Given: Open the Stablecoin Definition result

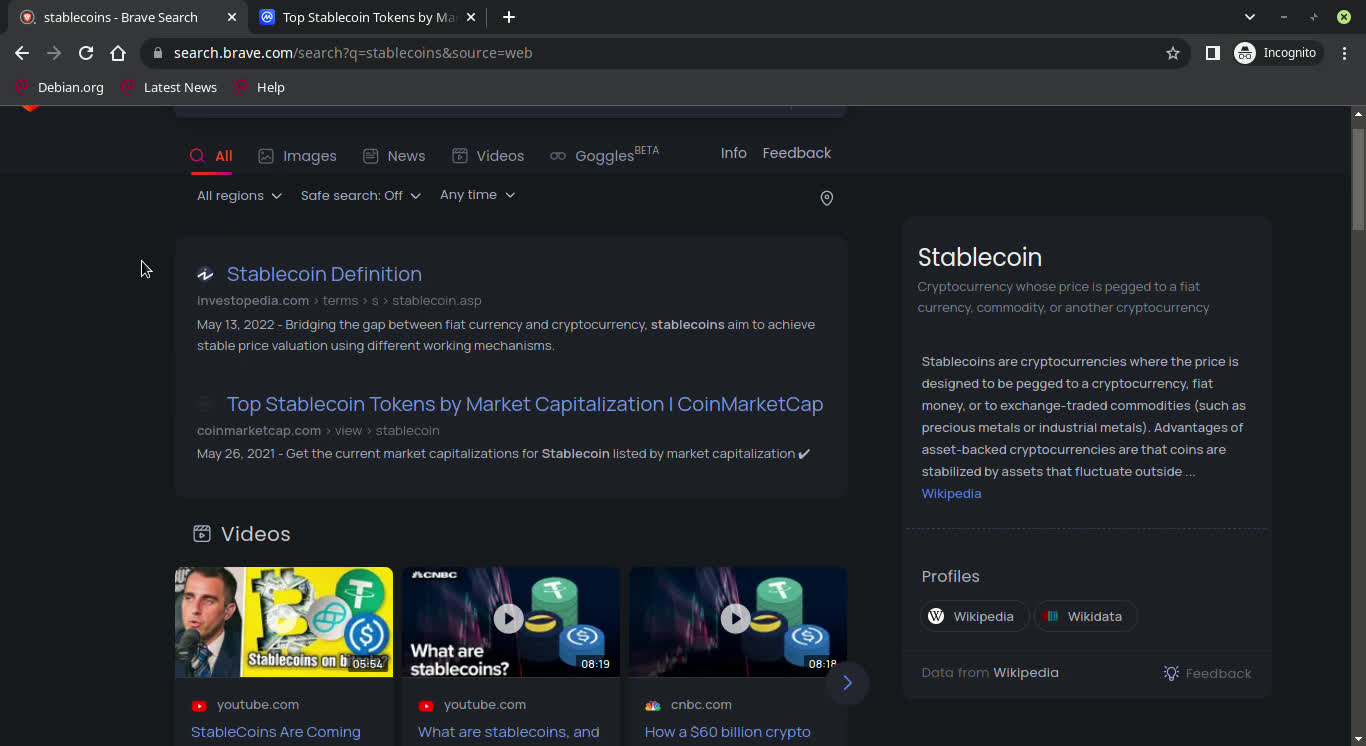Looking at the screenshot, I should [324, 274].
